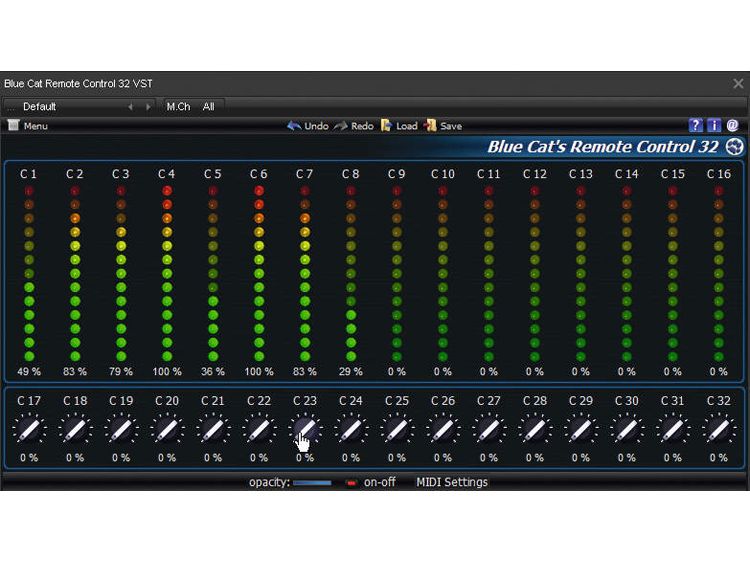This screenshot has height=563, width=750.
Task: Click the C 23 knob
Action: 305,429
